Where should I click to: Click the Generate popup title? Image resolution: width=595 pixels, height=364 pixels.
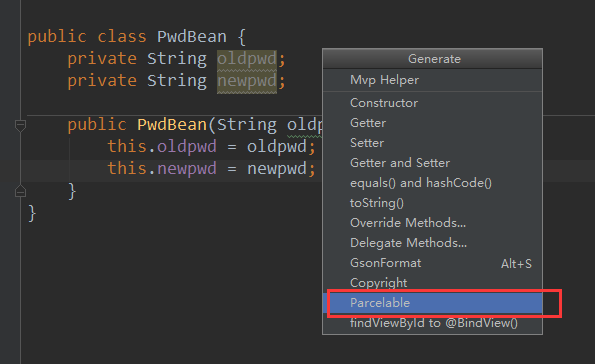434,59
